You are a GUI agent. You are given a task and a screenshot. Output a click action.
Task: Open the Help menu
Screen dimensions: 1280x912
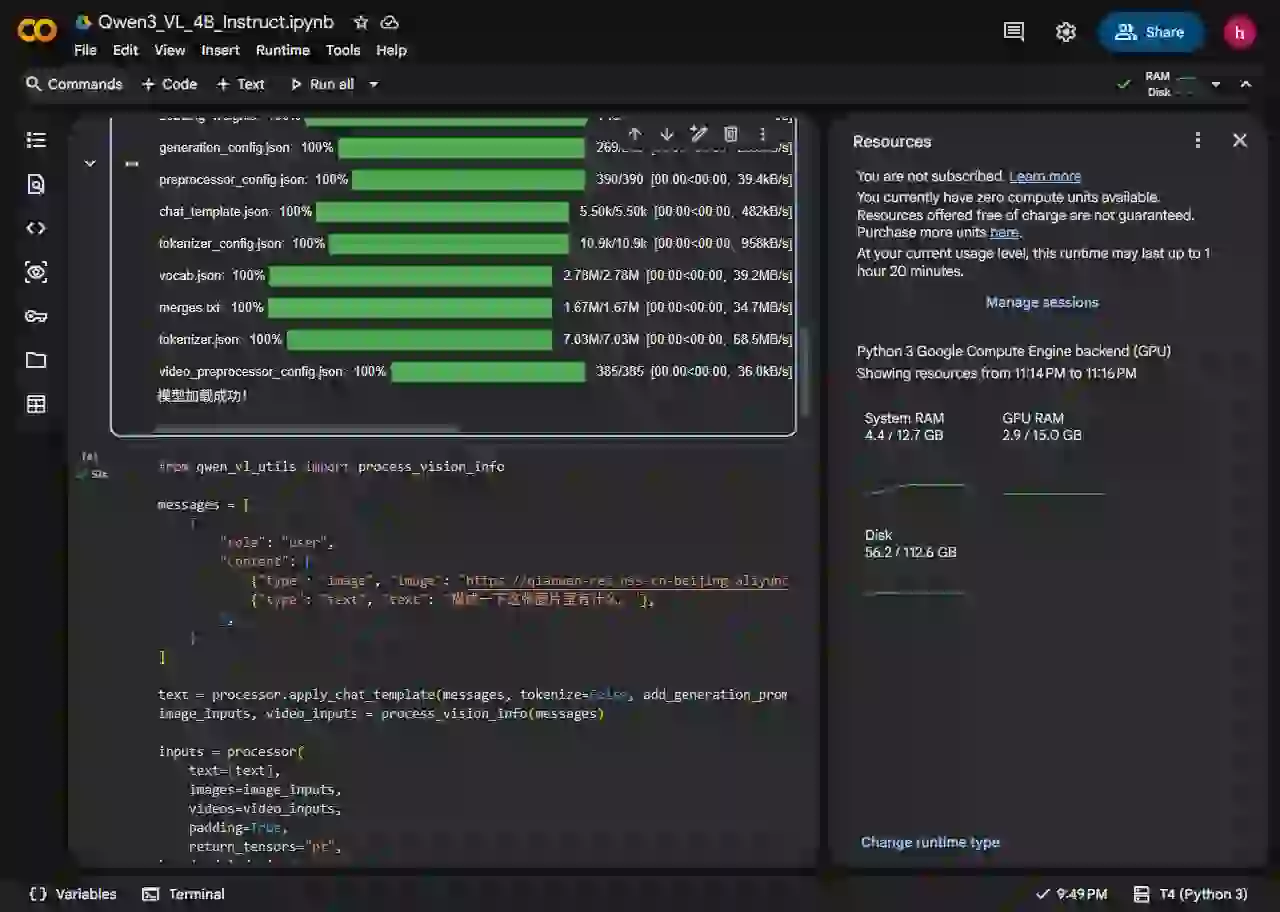point(391,50)
